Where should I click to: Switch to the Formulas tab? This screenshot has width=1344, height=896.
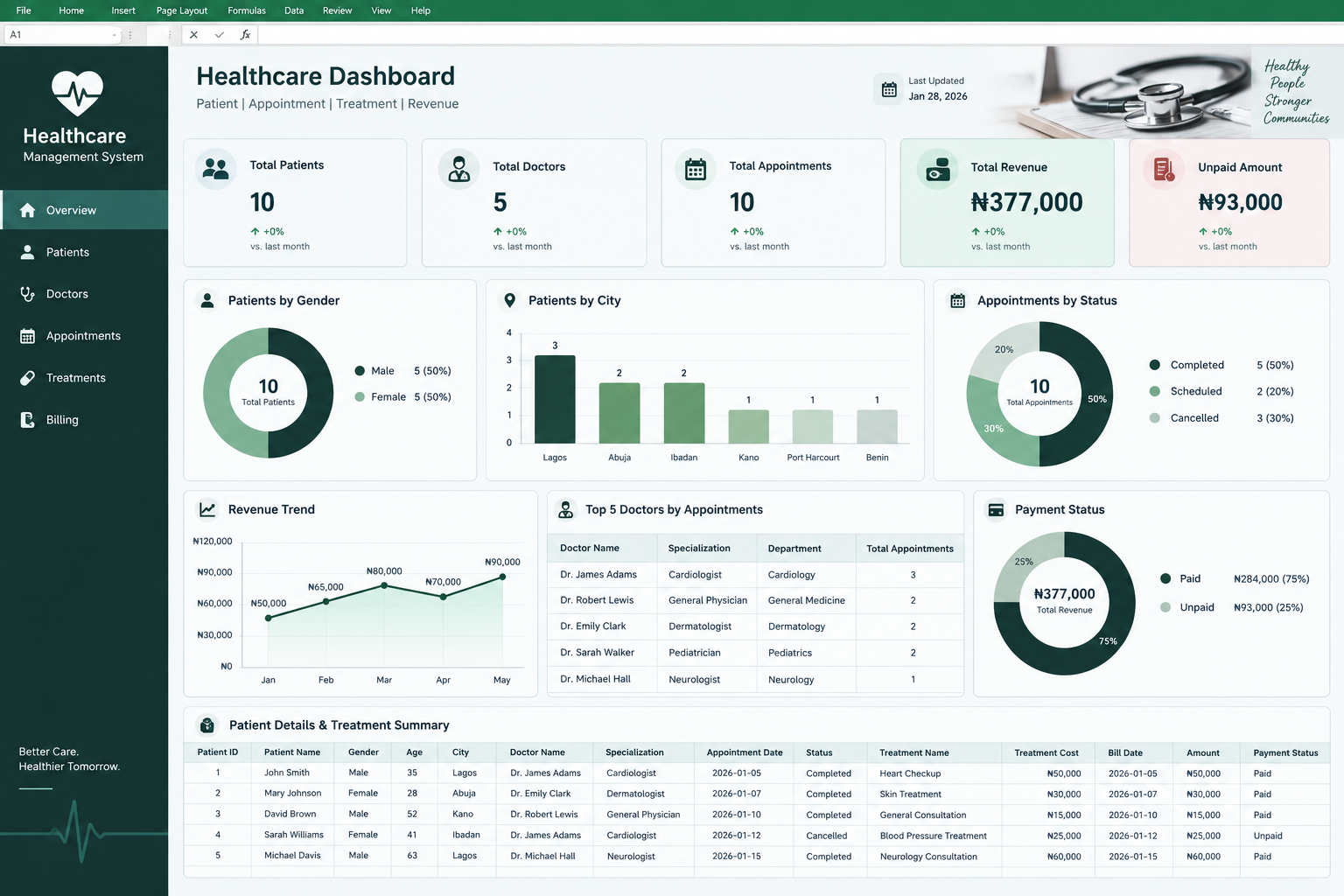pos(247,10)
